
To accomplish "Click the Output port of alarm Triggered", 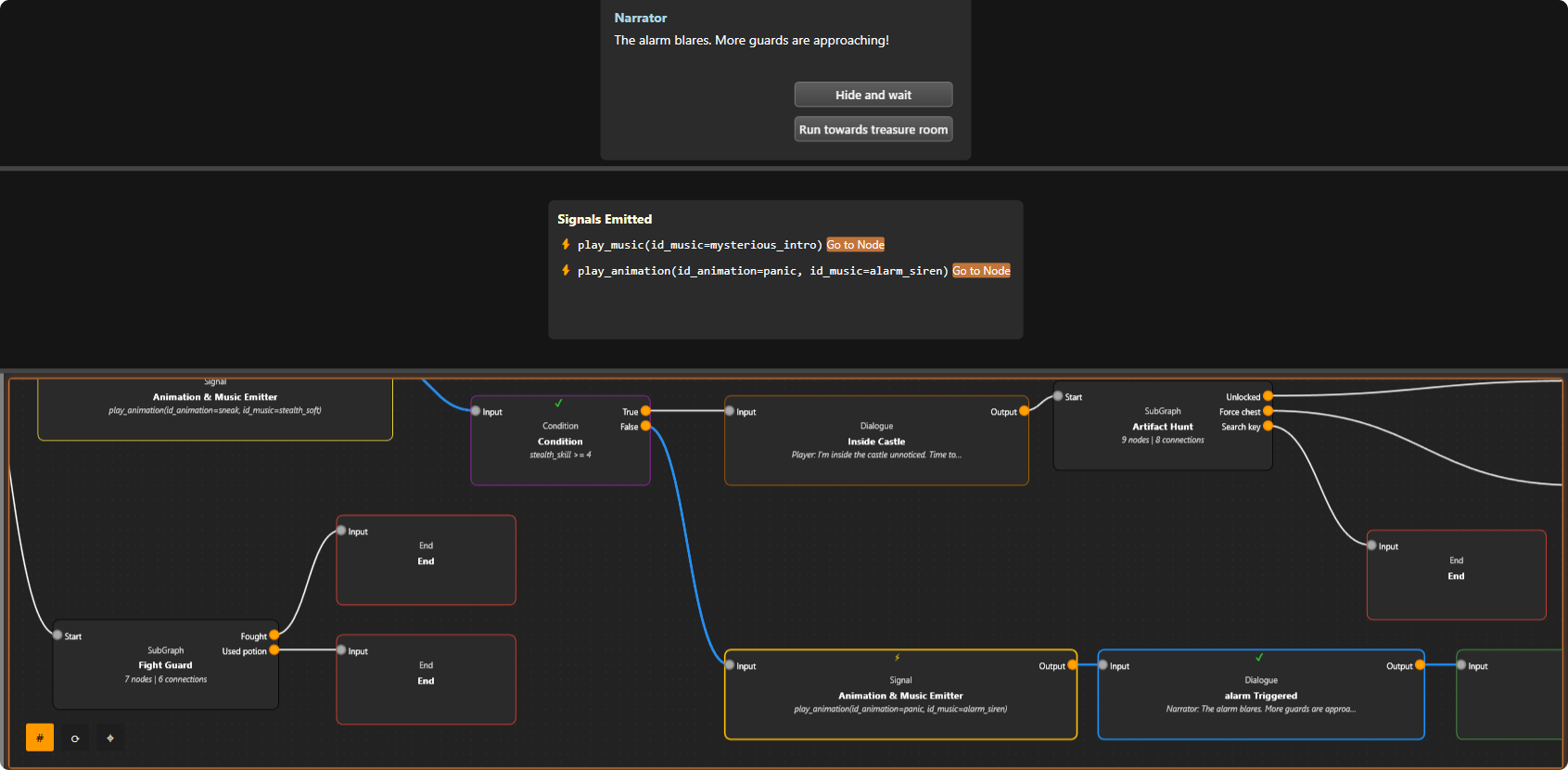I will [x=1420, y=665].
